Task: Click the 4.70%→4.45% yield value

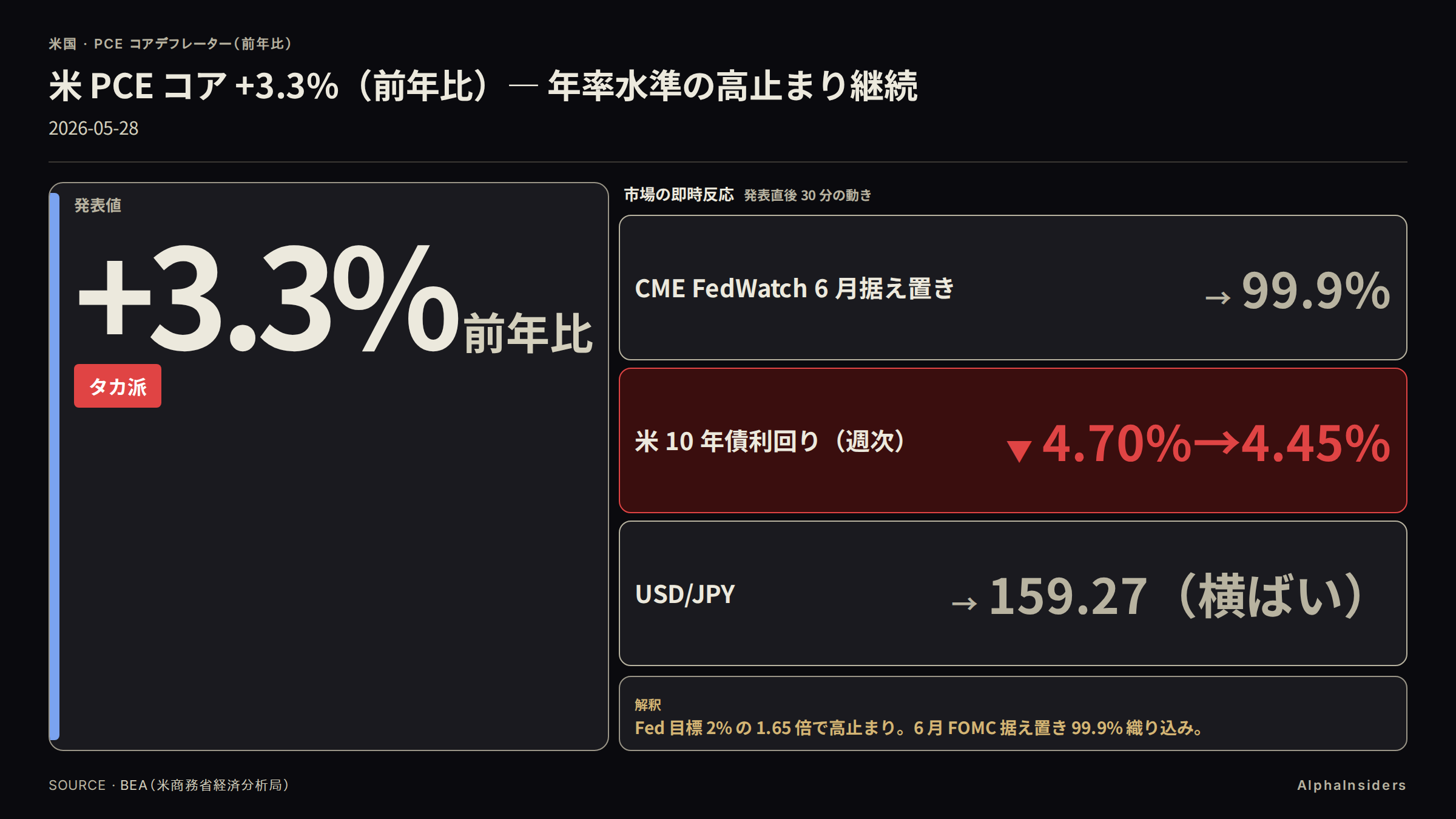Action: point(1216,443)
